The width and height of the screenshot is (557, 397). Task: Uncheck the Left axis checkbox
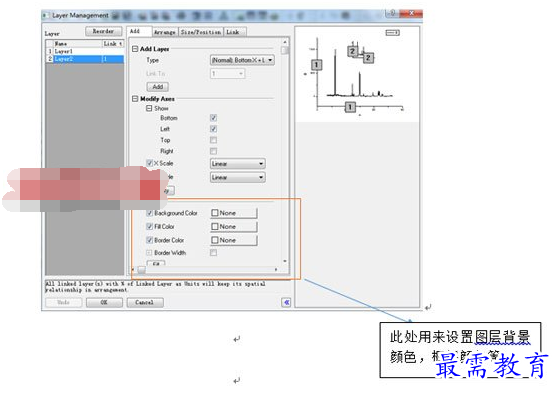tap(213, 129)
